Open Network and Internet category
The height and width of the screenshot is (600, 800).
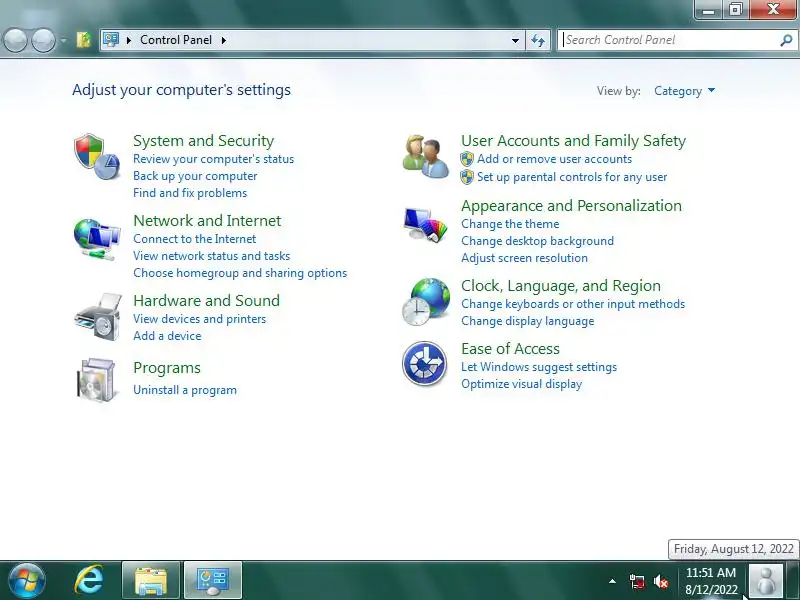pyautogui.click(x=207, y=220)
